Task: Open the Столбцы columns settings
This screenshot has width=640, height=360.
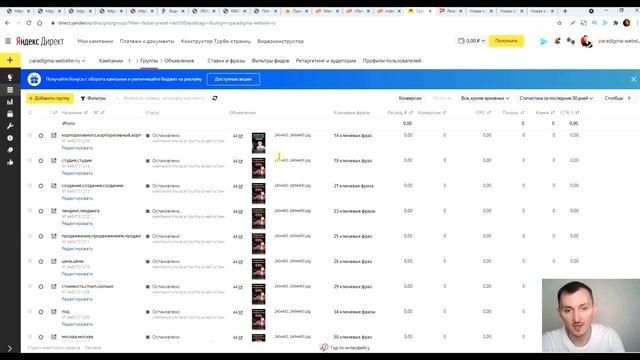Action: [x=618, y=98]
